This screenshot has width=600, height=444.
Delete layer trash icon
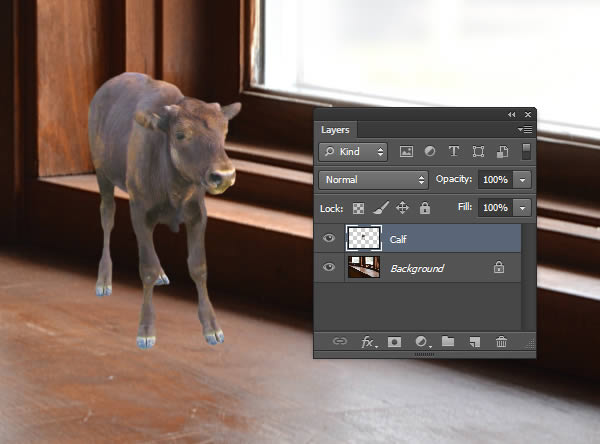[x=501, y=341]
